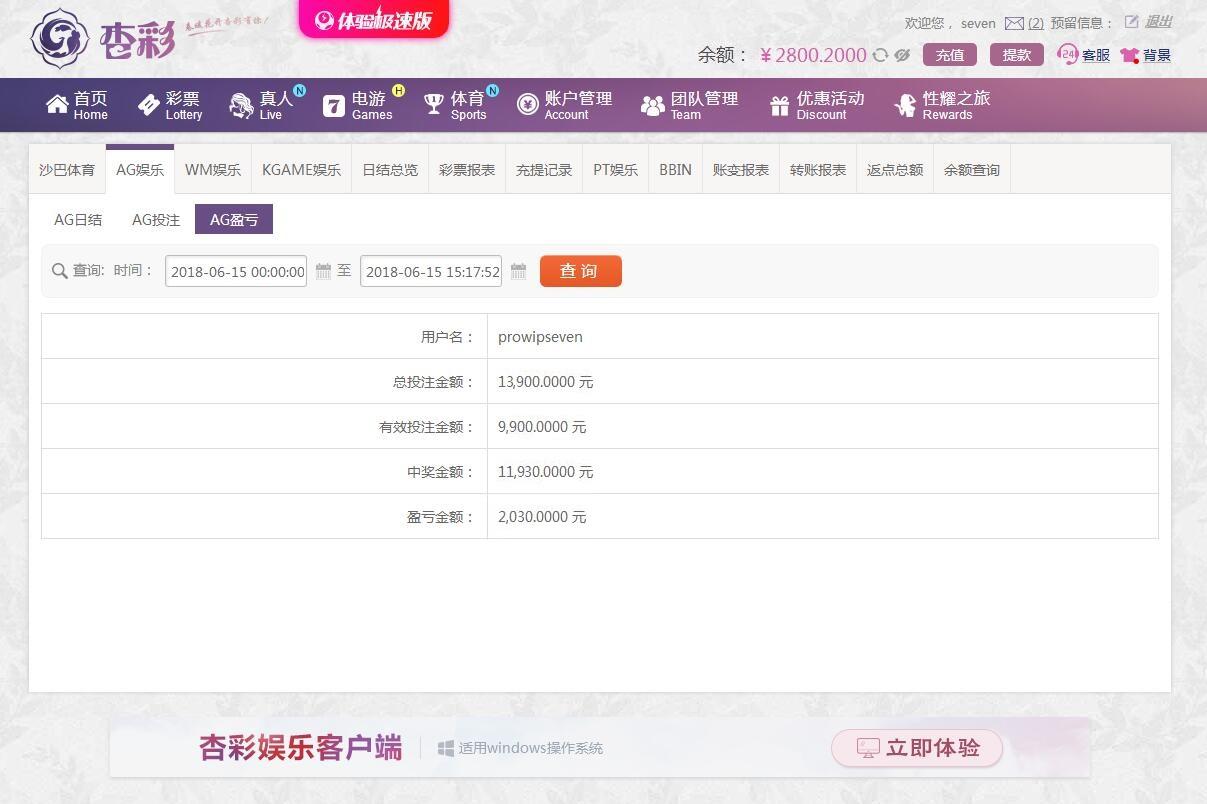Click the mail envelope icon

tap(1014, 23)
